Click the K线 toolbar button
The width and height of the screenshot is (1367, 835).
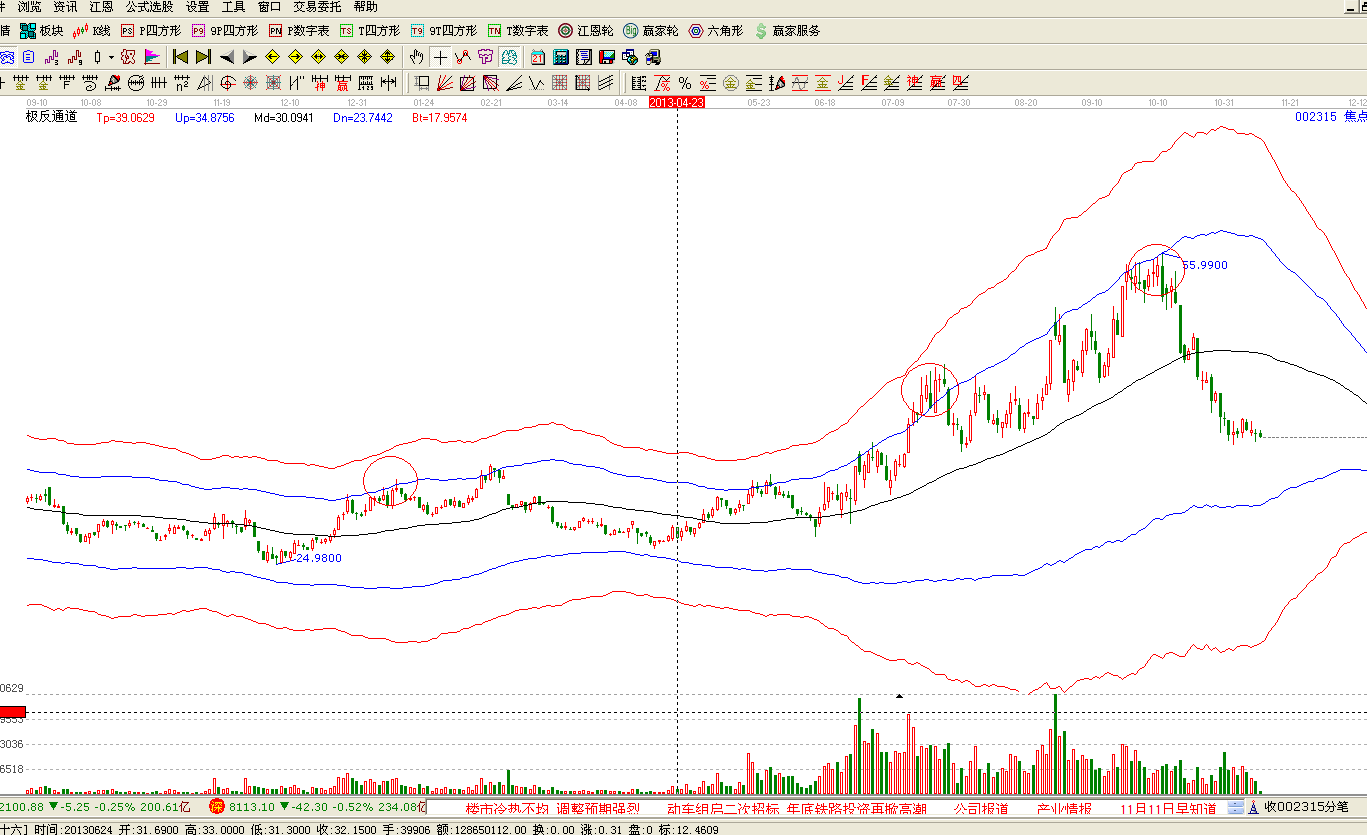[x=91, y=31]
